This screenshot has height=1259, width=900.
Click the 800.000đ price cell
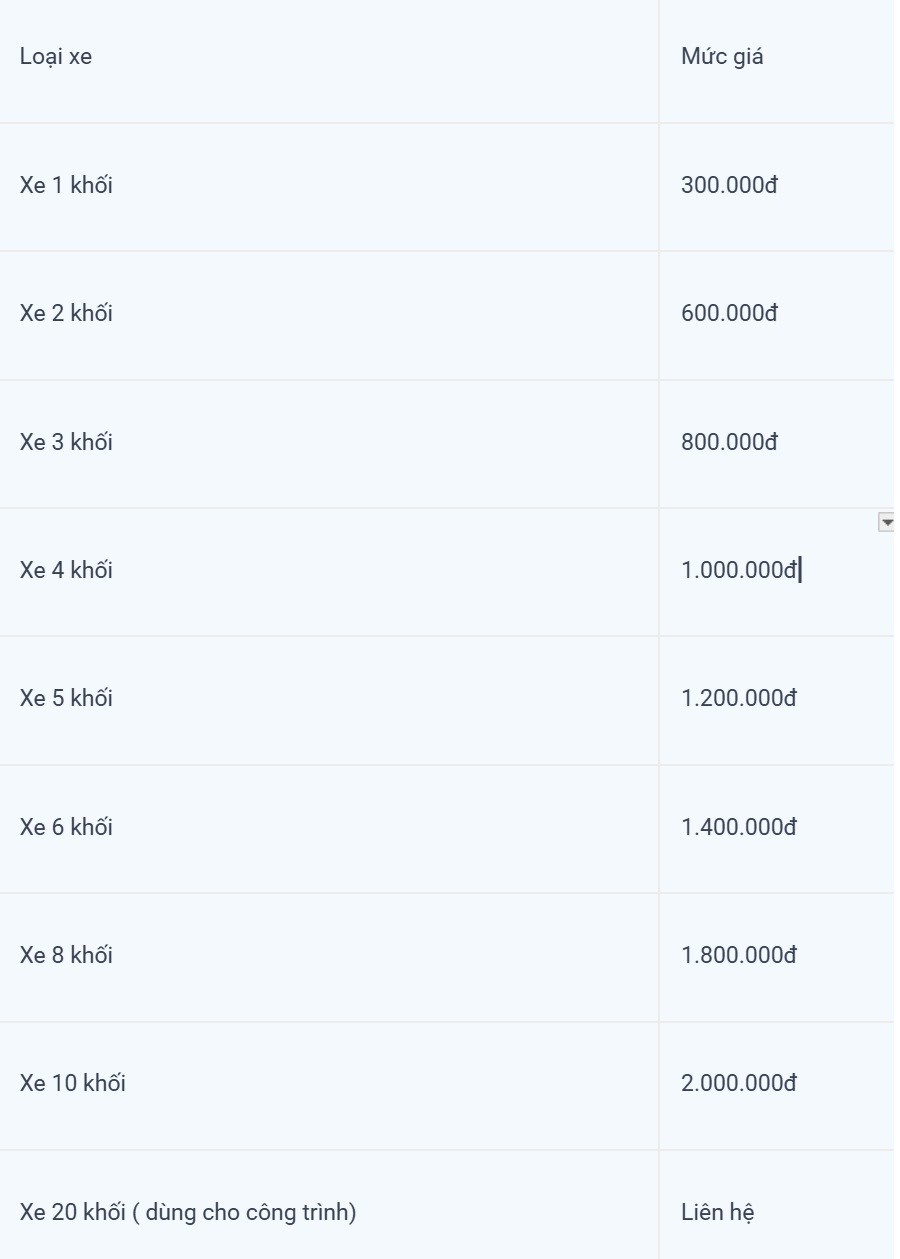point(729,442)
